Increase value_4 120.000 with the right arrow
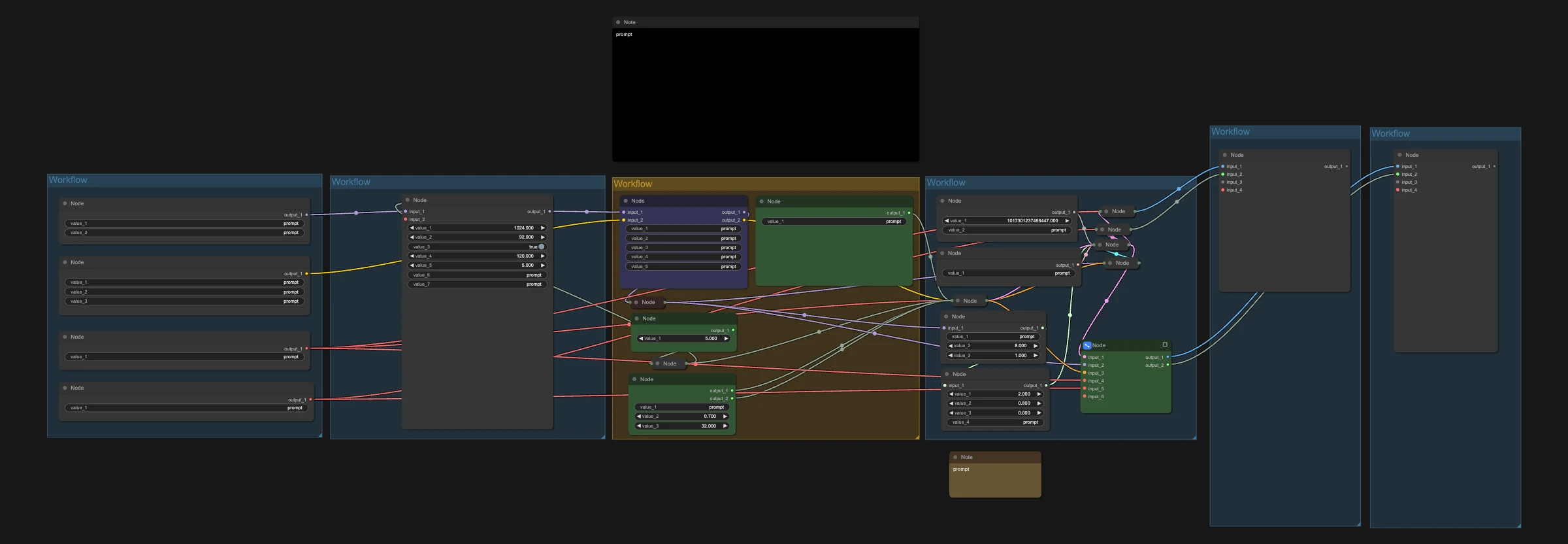 pos(542,256)
